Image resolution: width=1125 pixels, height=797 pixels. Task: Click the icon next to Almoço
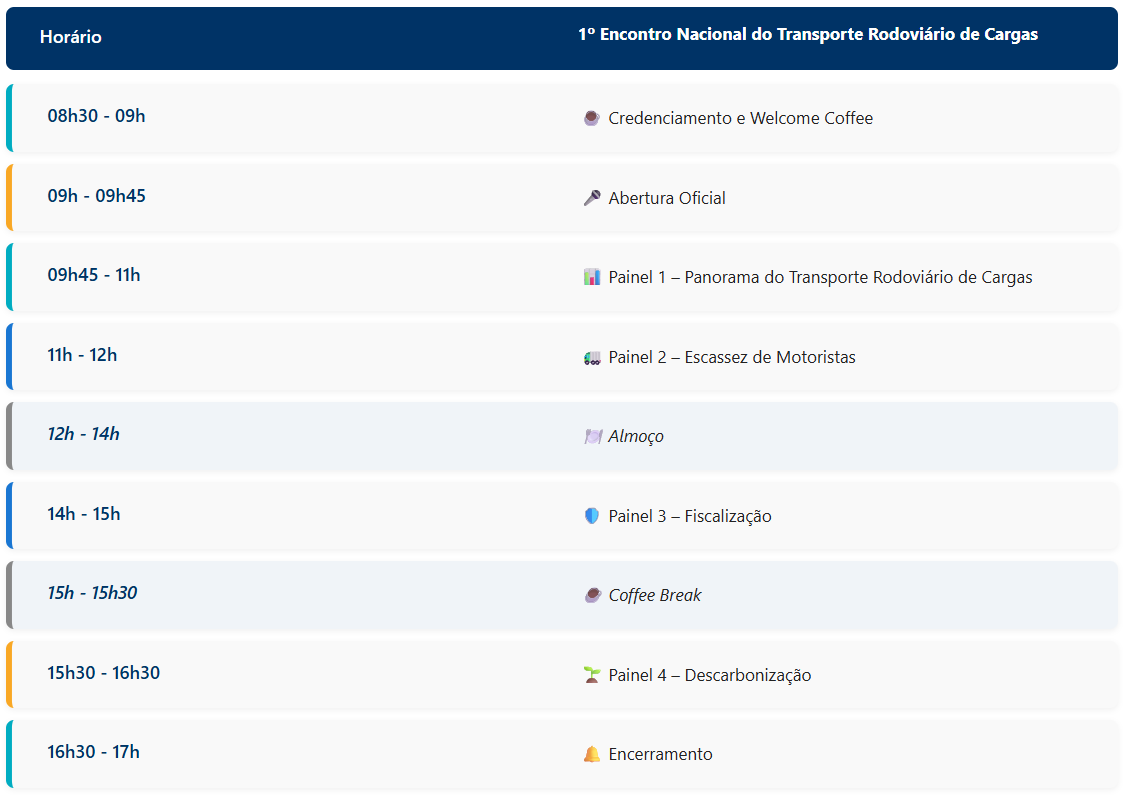pos(593,436)
